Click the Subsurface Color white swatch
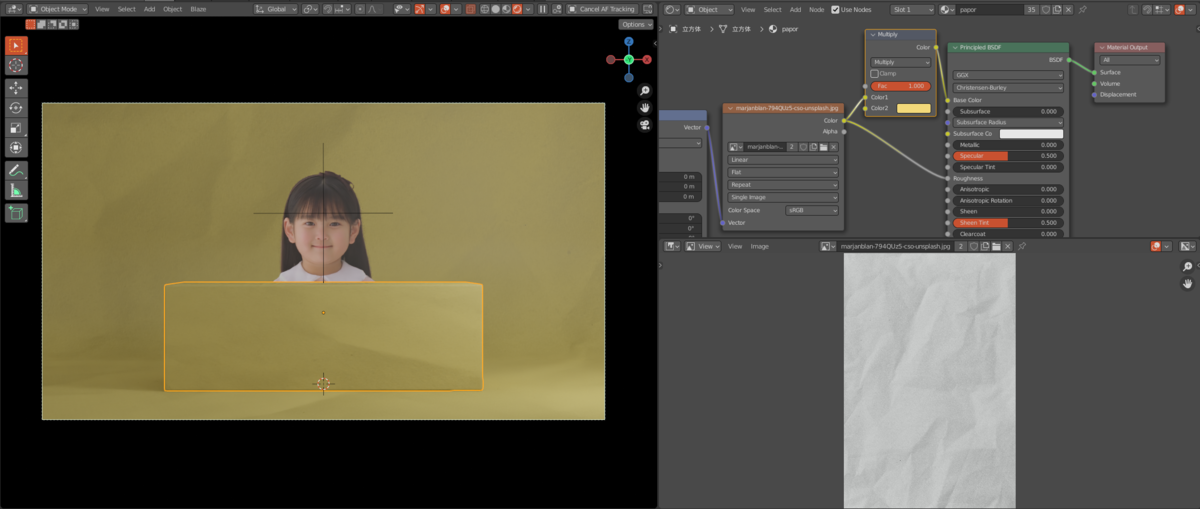 (1031, 133)
